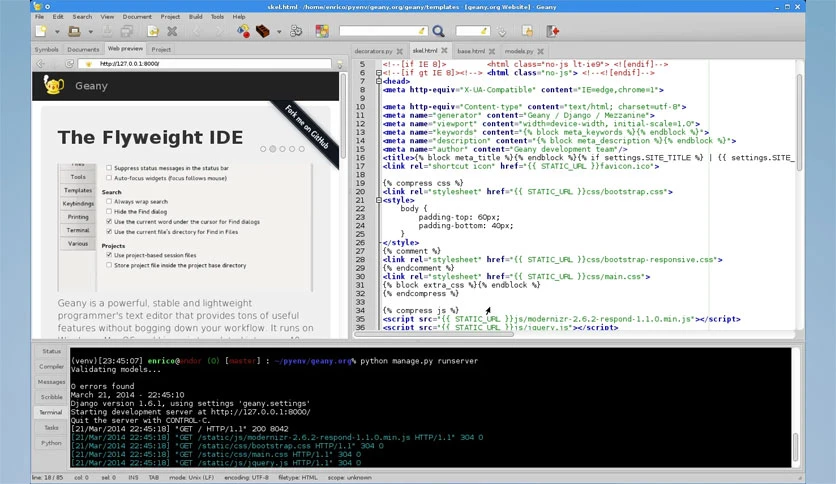836x484 pixels.
Task: Click the Web preview URL address field
Action: (205, 63)
